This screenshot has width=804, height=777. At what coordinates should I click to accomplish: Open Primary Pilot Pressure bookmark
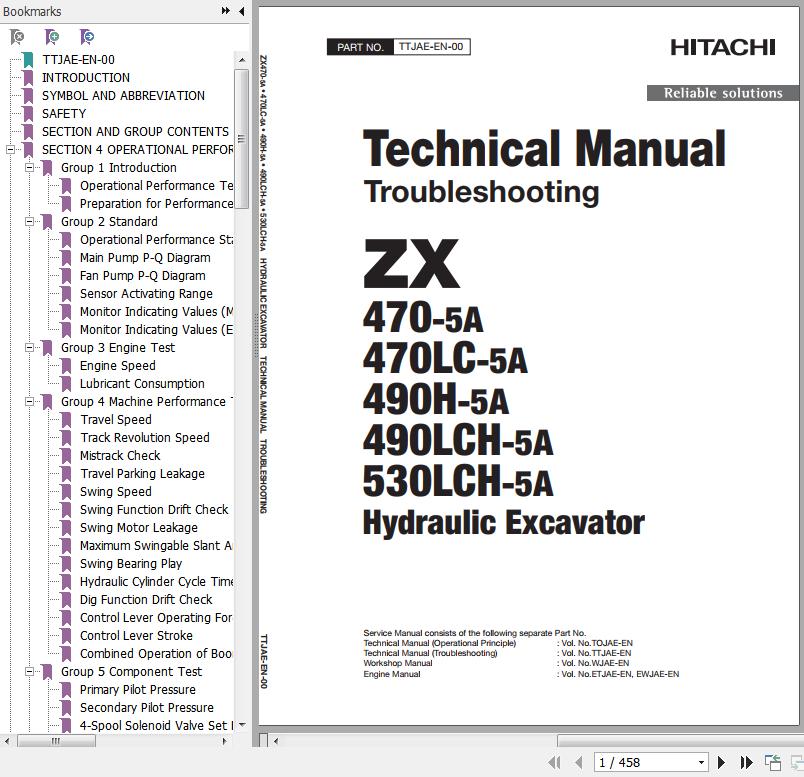(137, 689)
